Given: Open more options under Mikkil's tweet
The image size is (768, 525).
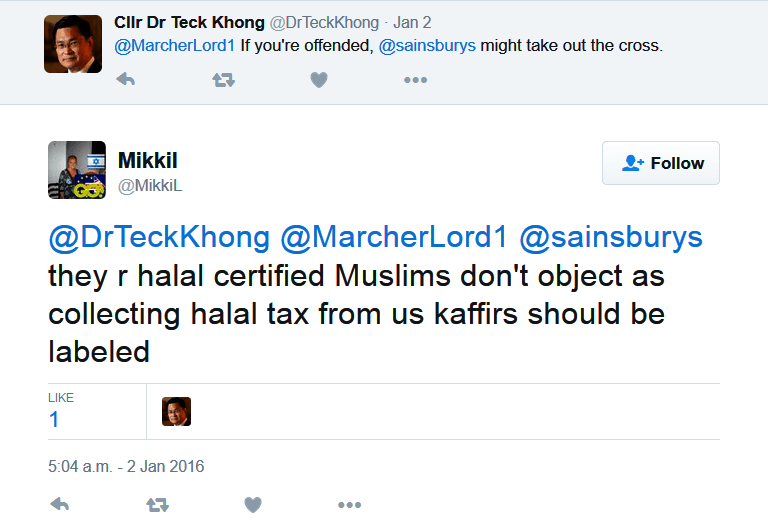Looking at the screenshot, I should (349, 505).
